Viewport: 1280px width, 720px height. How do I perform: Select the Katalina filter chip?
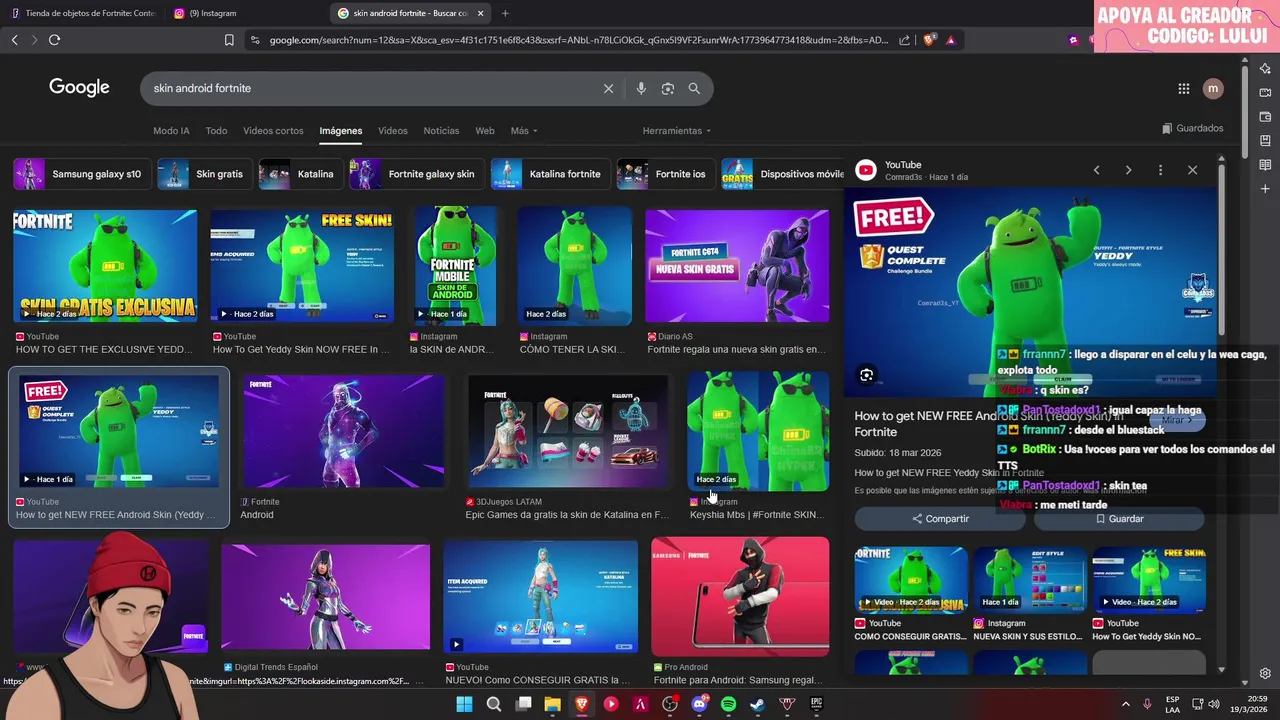(x=299, y=174)
